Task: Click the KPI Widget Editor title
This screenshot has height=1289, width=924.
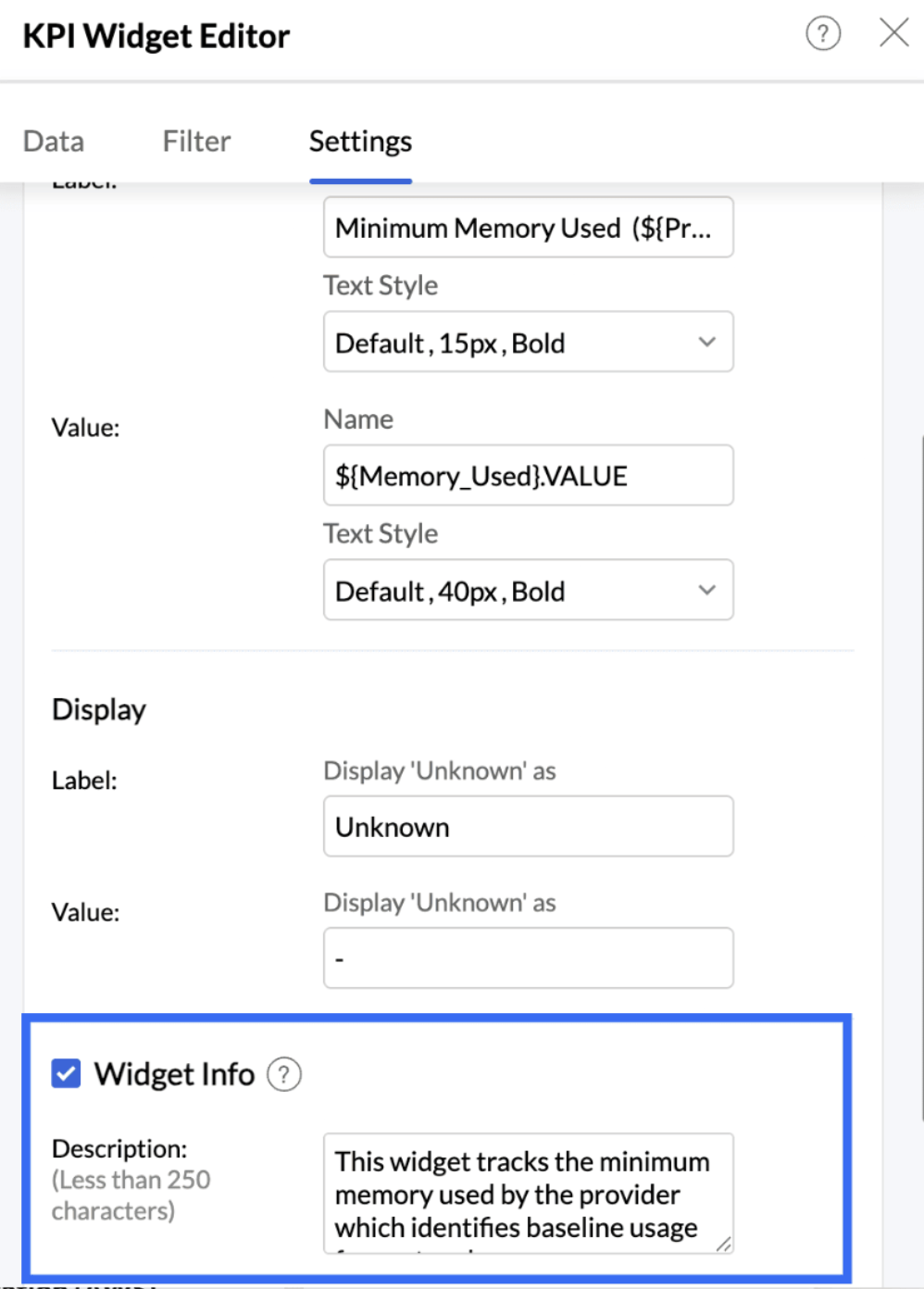Action: [x=156, y=36]
